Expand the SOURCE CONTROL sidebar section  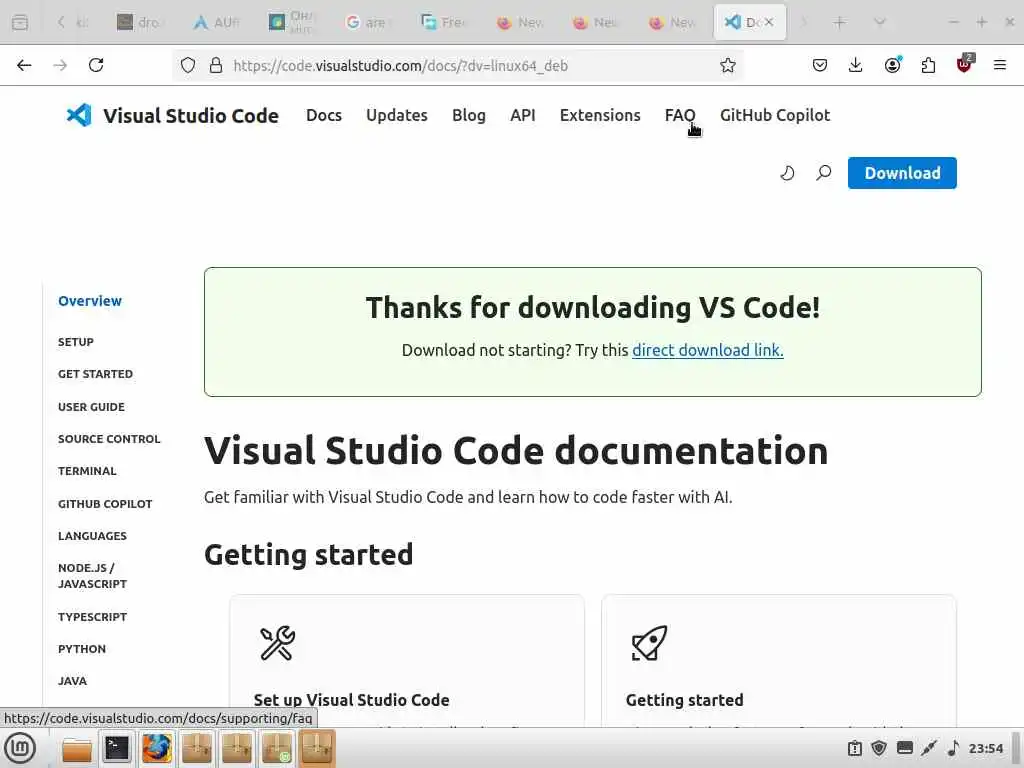(x=109, y=439)
